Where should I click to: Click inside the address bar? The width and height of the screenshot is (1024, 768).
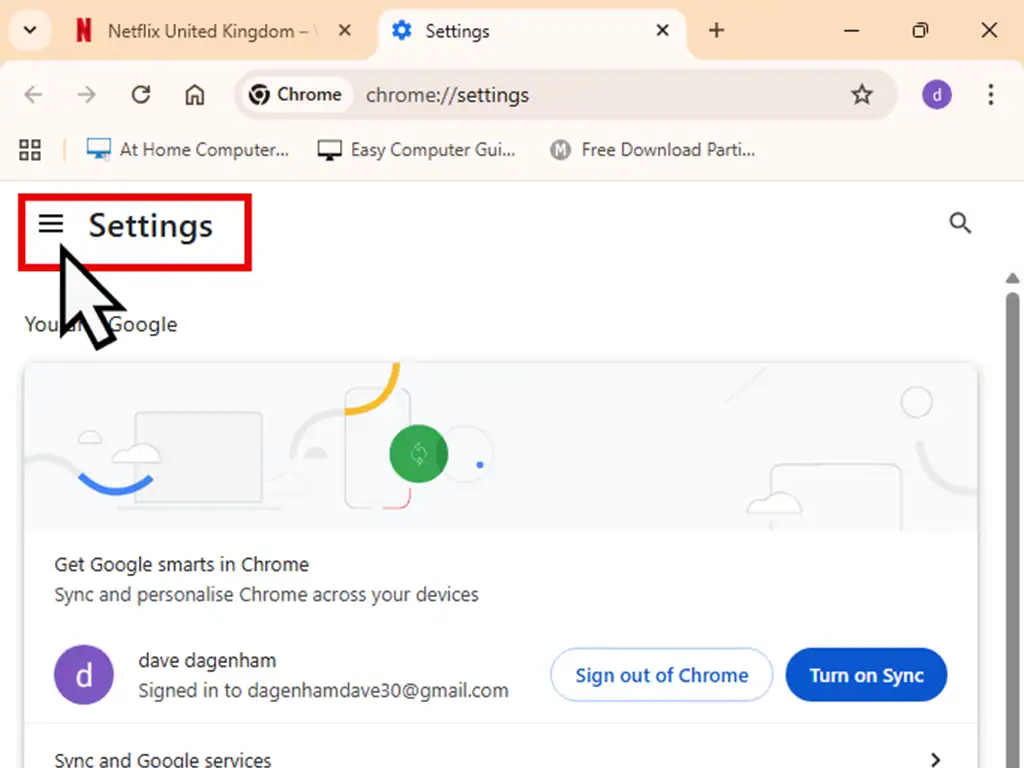click(x=550, y=95)
